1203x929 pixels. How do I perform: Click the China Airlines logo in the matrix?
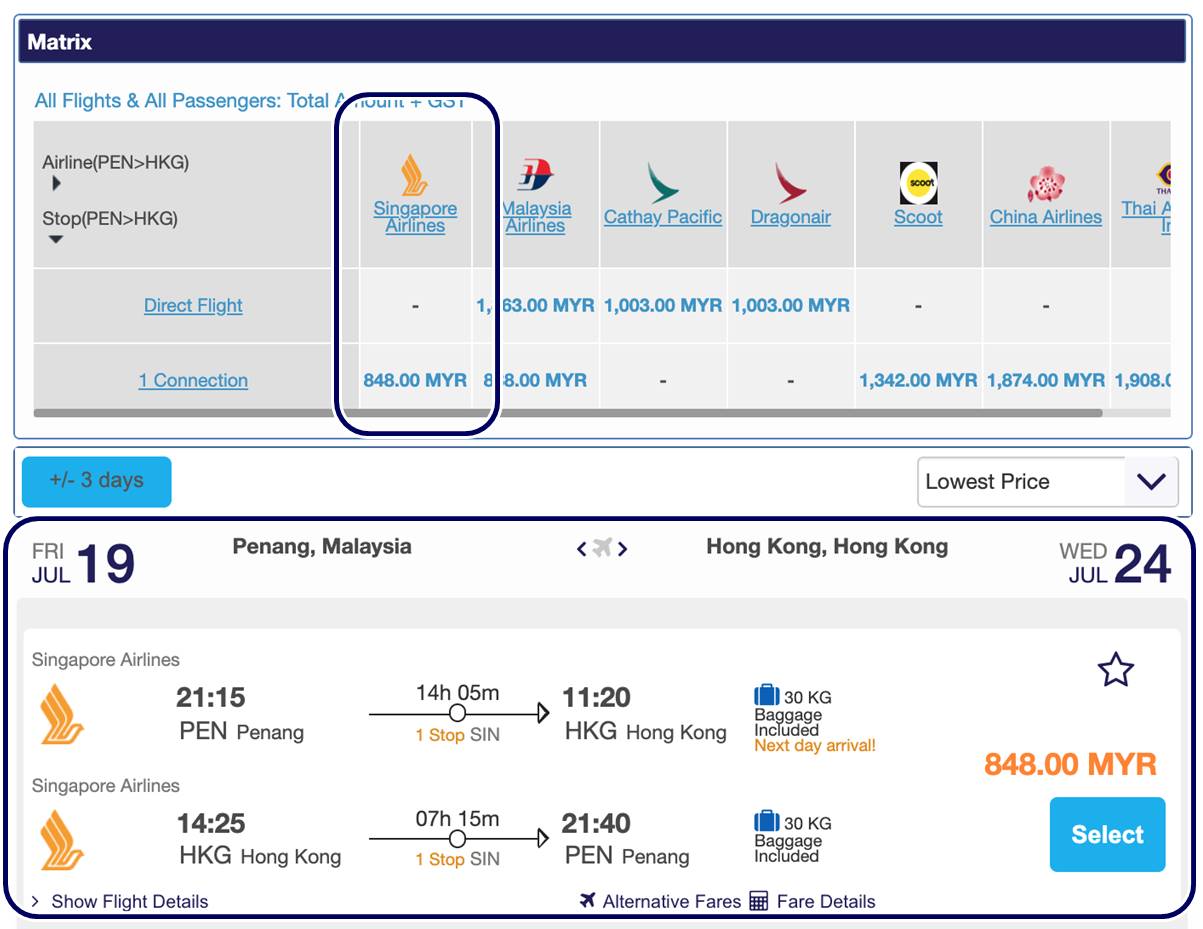click(1046, 184)
